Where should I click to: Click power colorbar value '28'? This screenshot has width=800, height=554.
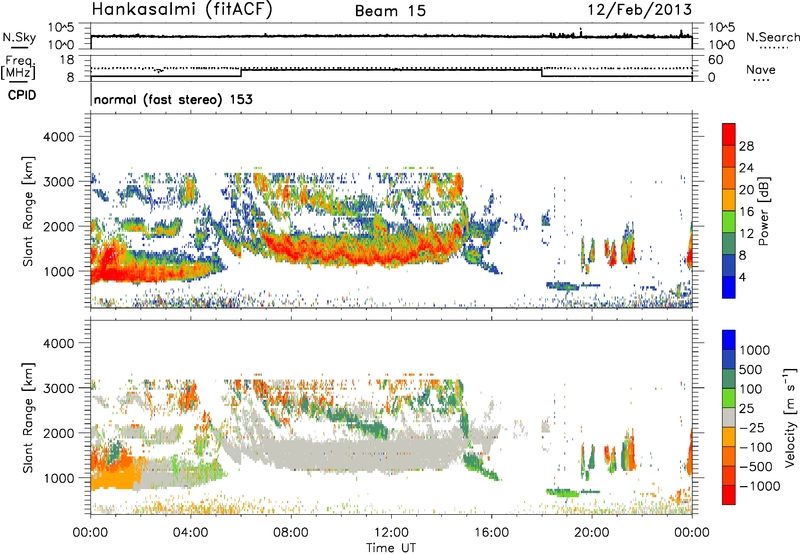[746, 146]
